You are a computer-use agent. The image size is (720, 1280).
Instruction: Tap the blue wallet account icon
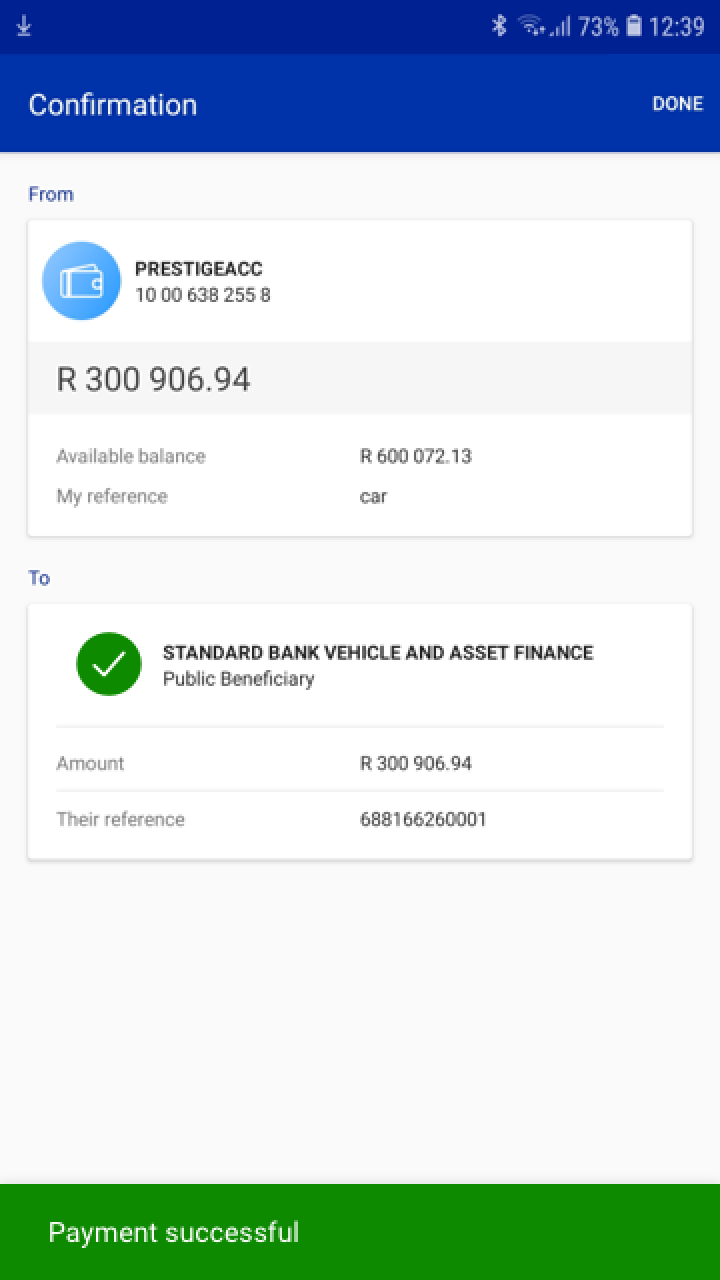point(81,281)
